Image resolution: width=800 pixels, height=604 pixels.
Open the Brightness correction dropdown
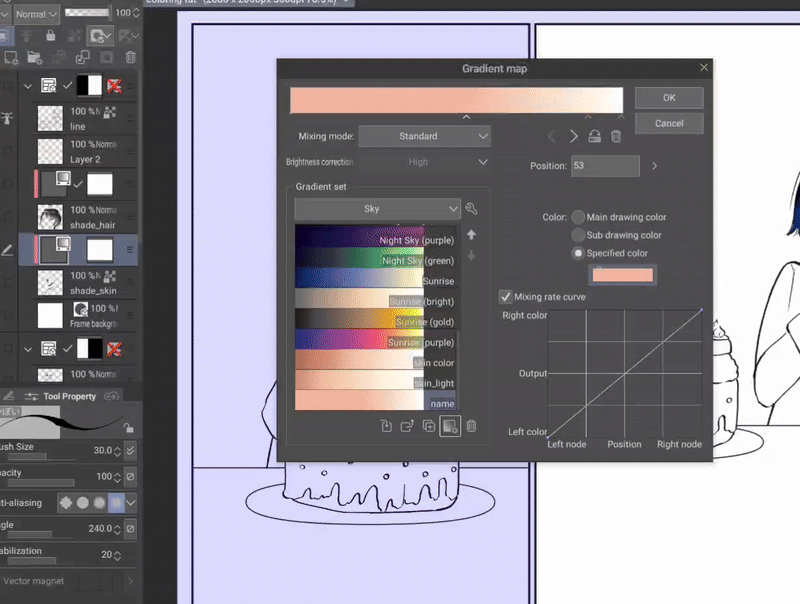click(x=424, y=162)
